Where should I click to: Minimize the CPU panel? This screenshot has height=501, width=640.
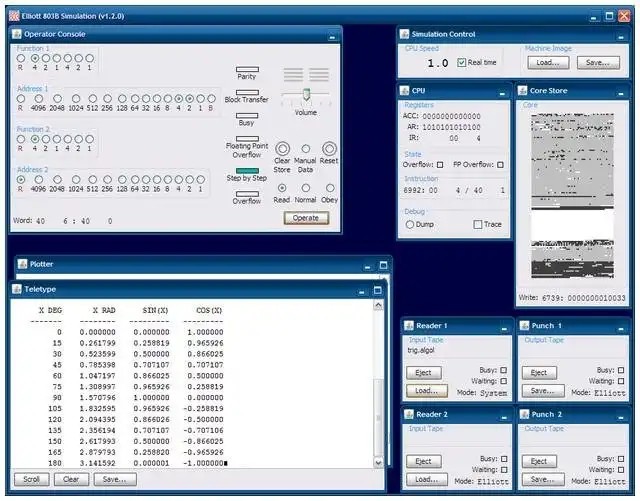coord(502,94)
